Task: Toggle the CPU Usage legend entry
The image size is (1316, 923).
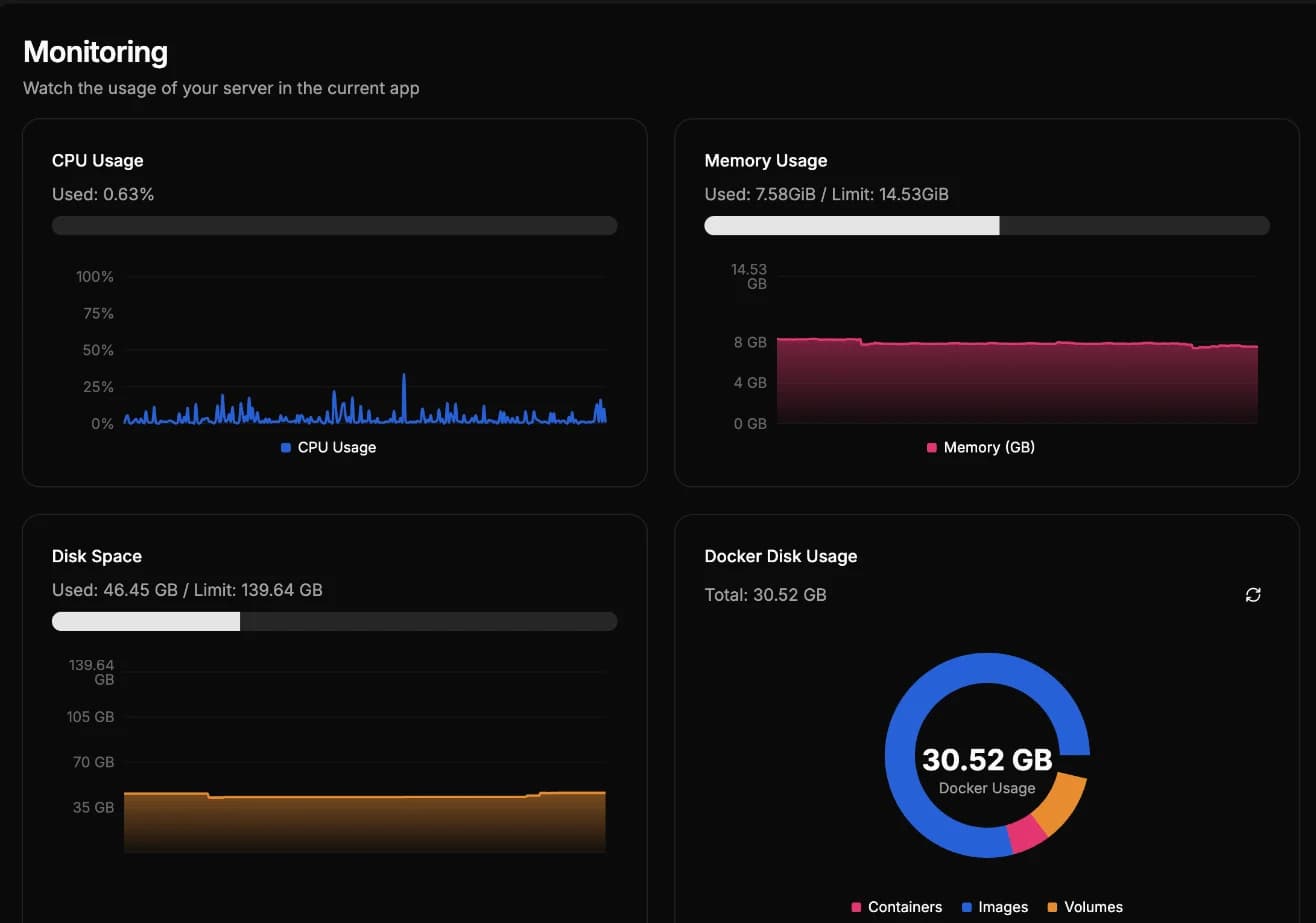Action: 329,447
